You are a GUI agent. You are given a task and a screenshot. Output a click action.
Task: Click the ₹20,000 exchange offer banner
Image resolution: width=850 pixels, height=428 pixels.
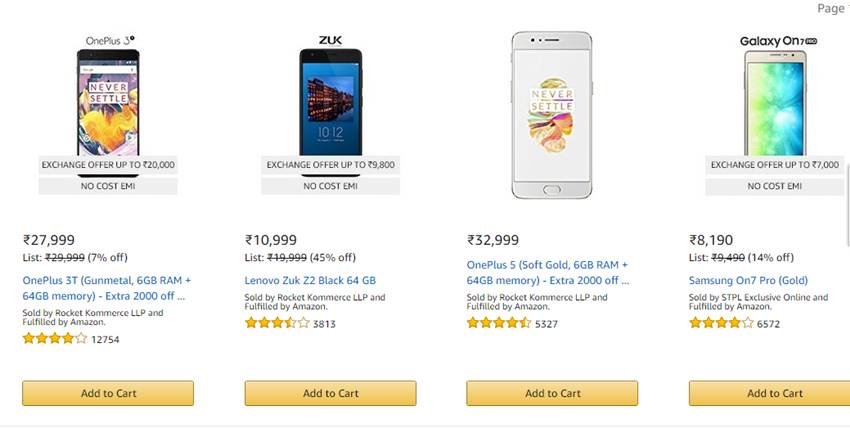(108, 165)
